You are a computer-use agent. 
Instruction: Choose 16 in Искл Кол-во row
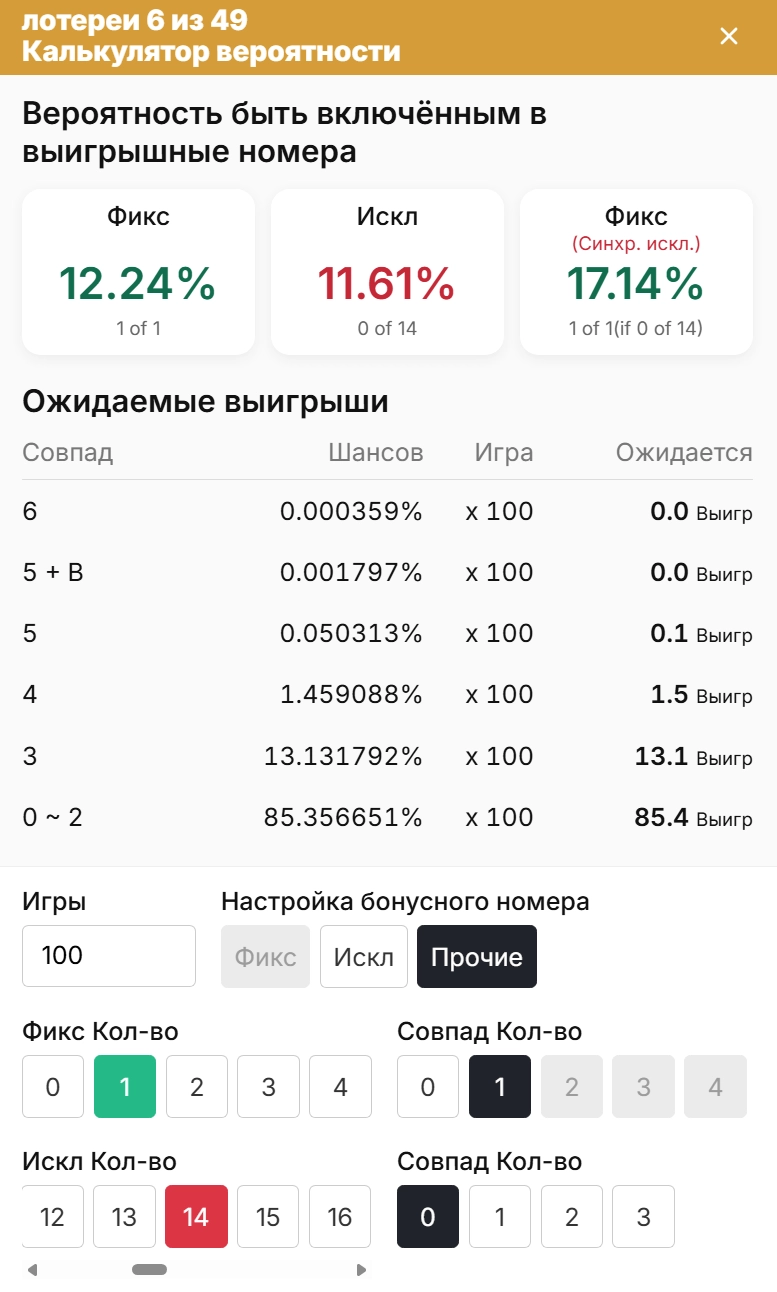click(340, 1217)
